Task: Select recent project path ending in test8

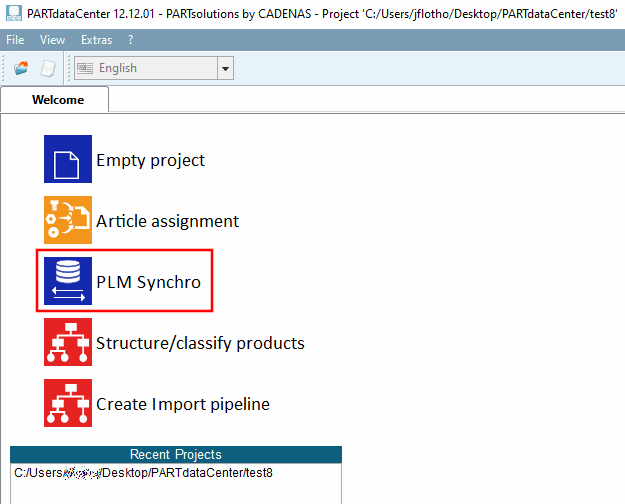Action: pyautogui.click(x=143, y=473)
